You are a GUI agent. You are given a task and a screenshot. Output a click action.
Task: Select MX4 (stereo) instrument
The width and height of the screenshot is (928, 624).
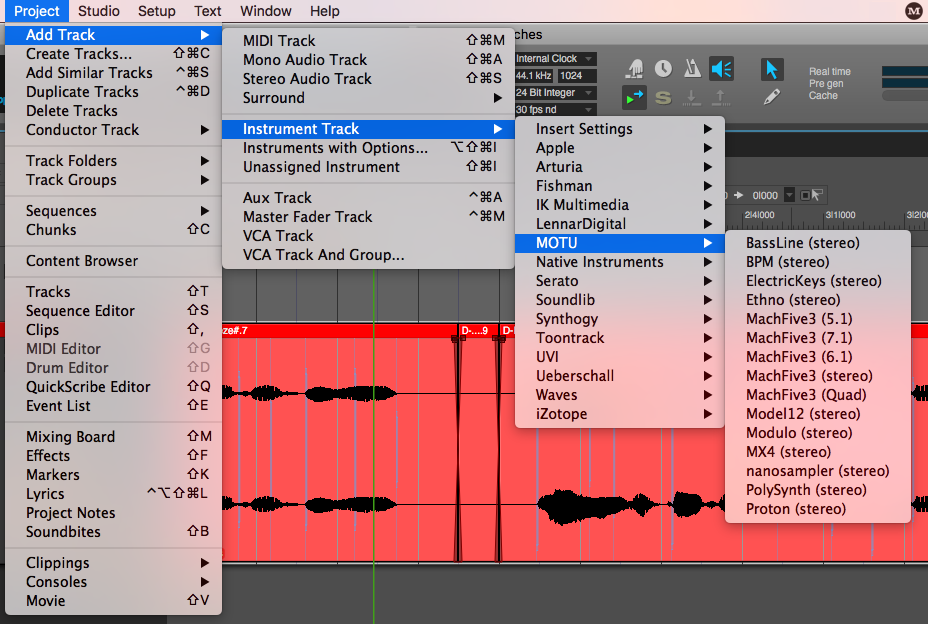(x=817, y=452)
